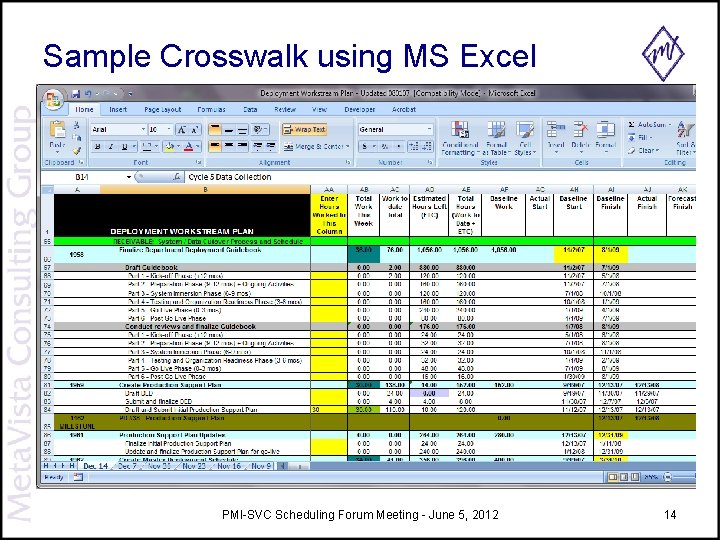Screen dimensions: 720x540
Task: Apply the percent style format
Action: pos(386,146)
